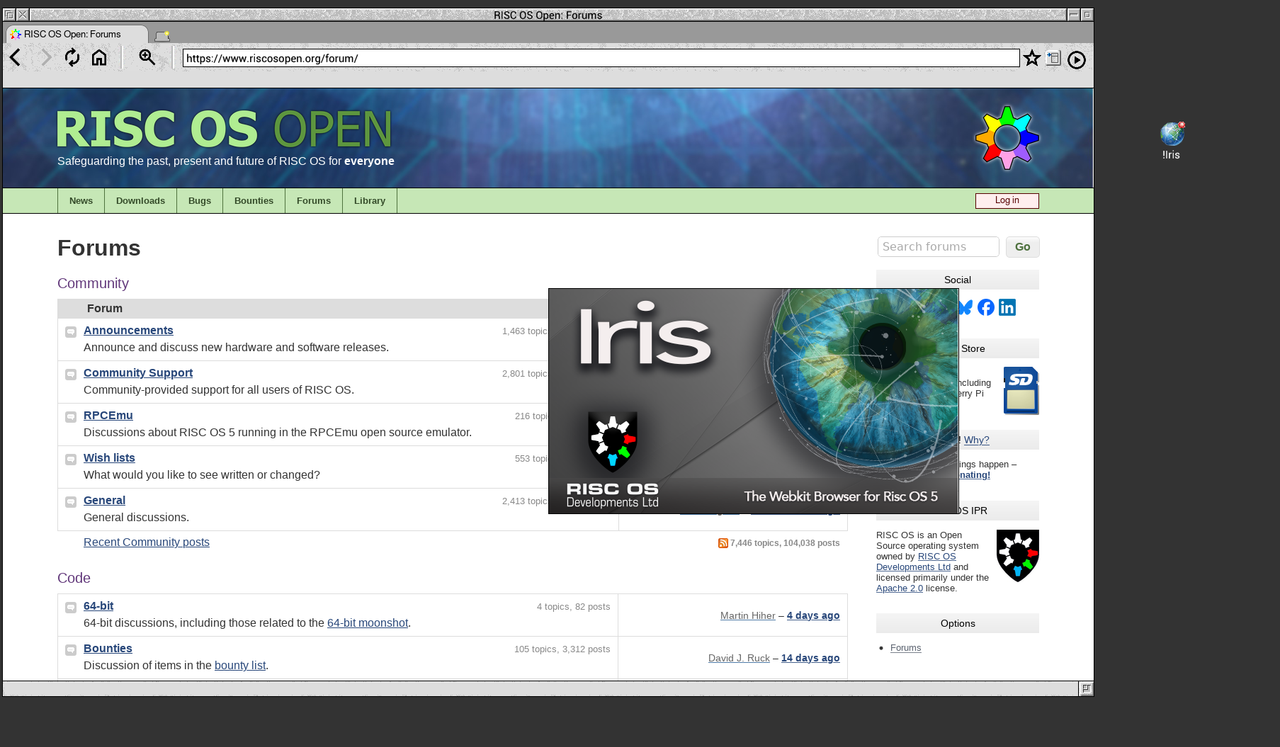1280x747 pixels.
Task: Open the LinkedIn social icon
Action: pyautogui.click(x=1007, y=307)
